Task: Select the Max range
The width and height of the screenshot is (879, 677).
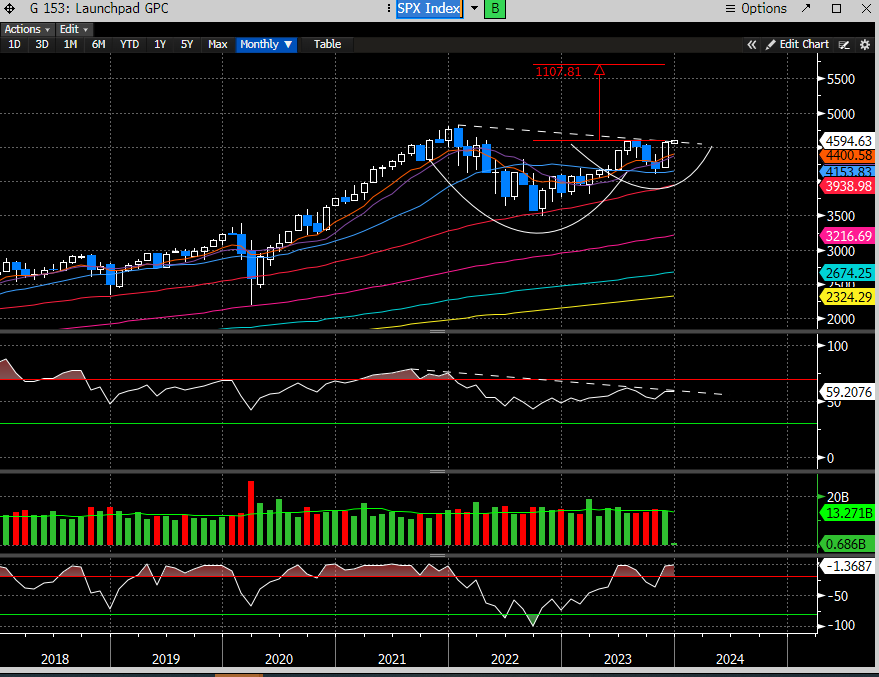Action: [218, 44]
